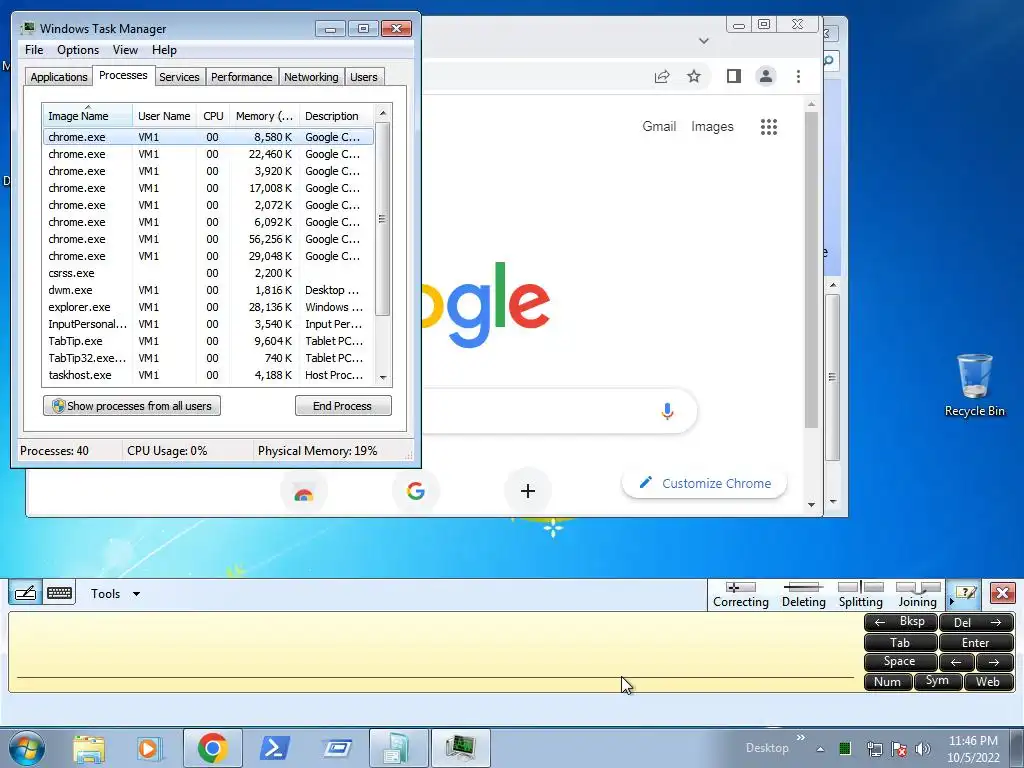Open the Chrome profile avatar
This screenshot has height=768, width=1024.
pyautogui.click(x=765, y=76)
